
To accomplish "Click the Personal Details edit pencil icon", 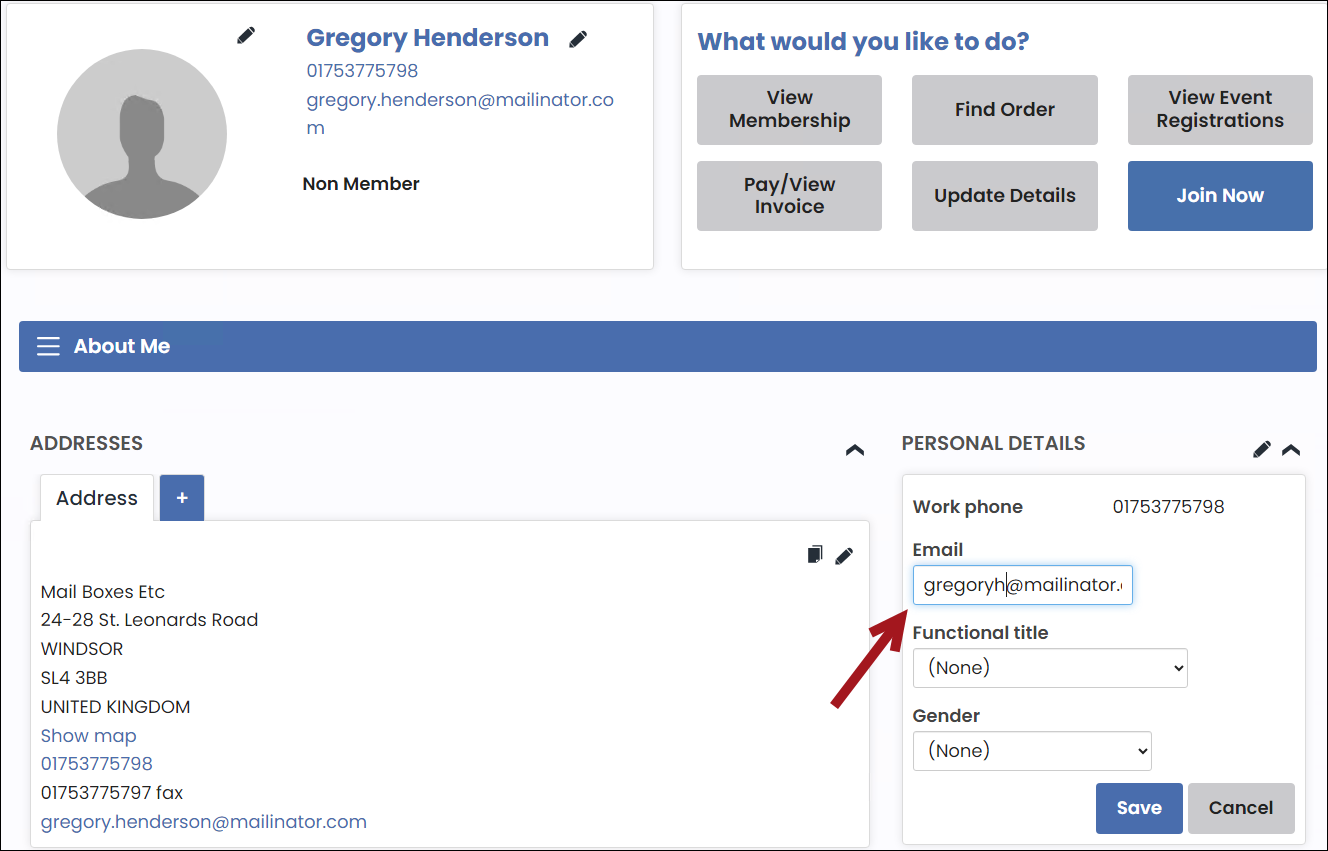I will tap(1262, 449).
